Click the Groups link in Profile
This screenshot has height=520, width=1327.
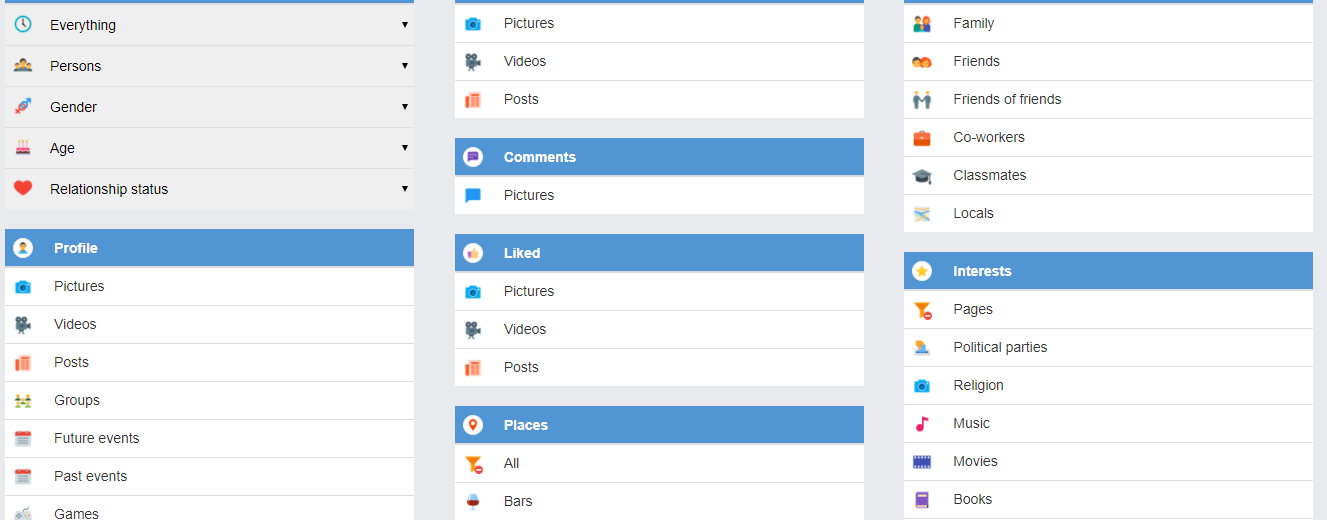coord(77,401)
